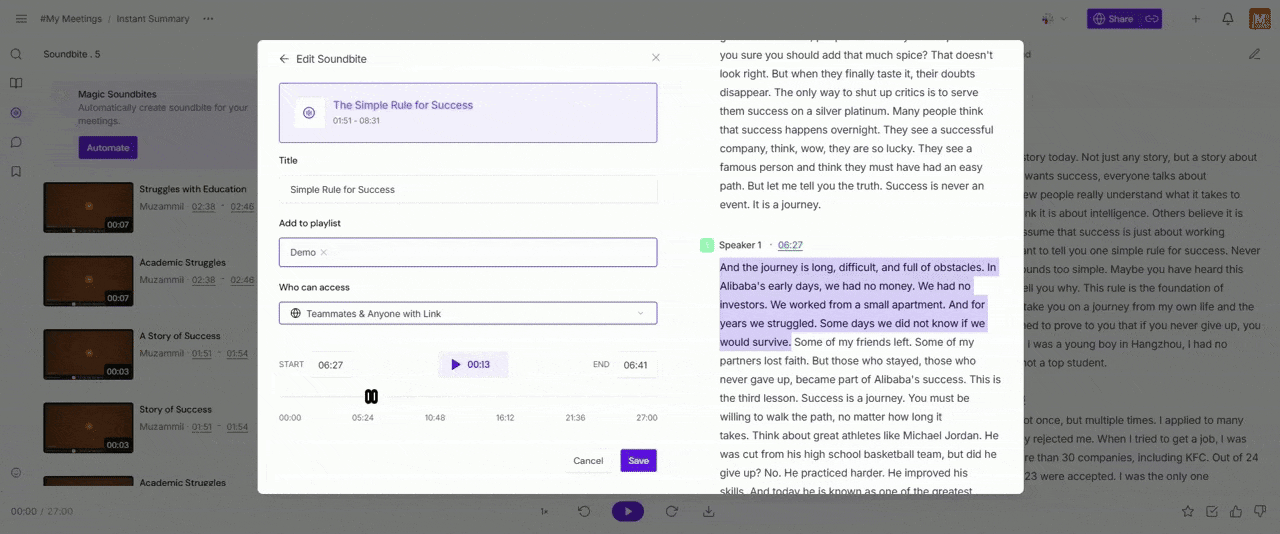This screenshot has width=1280, height=534.
Task: Click the 01:51 timestamp of A Story of Success
Action: tap(201, 354)
